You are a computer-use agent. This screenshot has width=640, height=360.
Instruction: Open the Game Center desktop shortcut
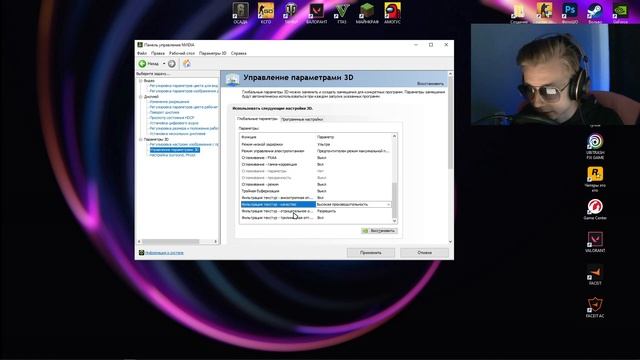(595, 209)
